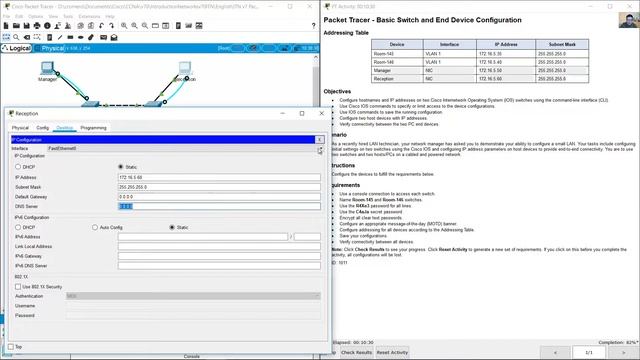The image size is (640, 360).
Task: Choose the Delete tool icon
Action: pos(27,37)
